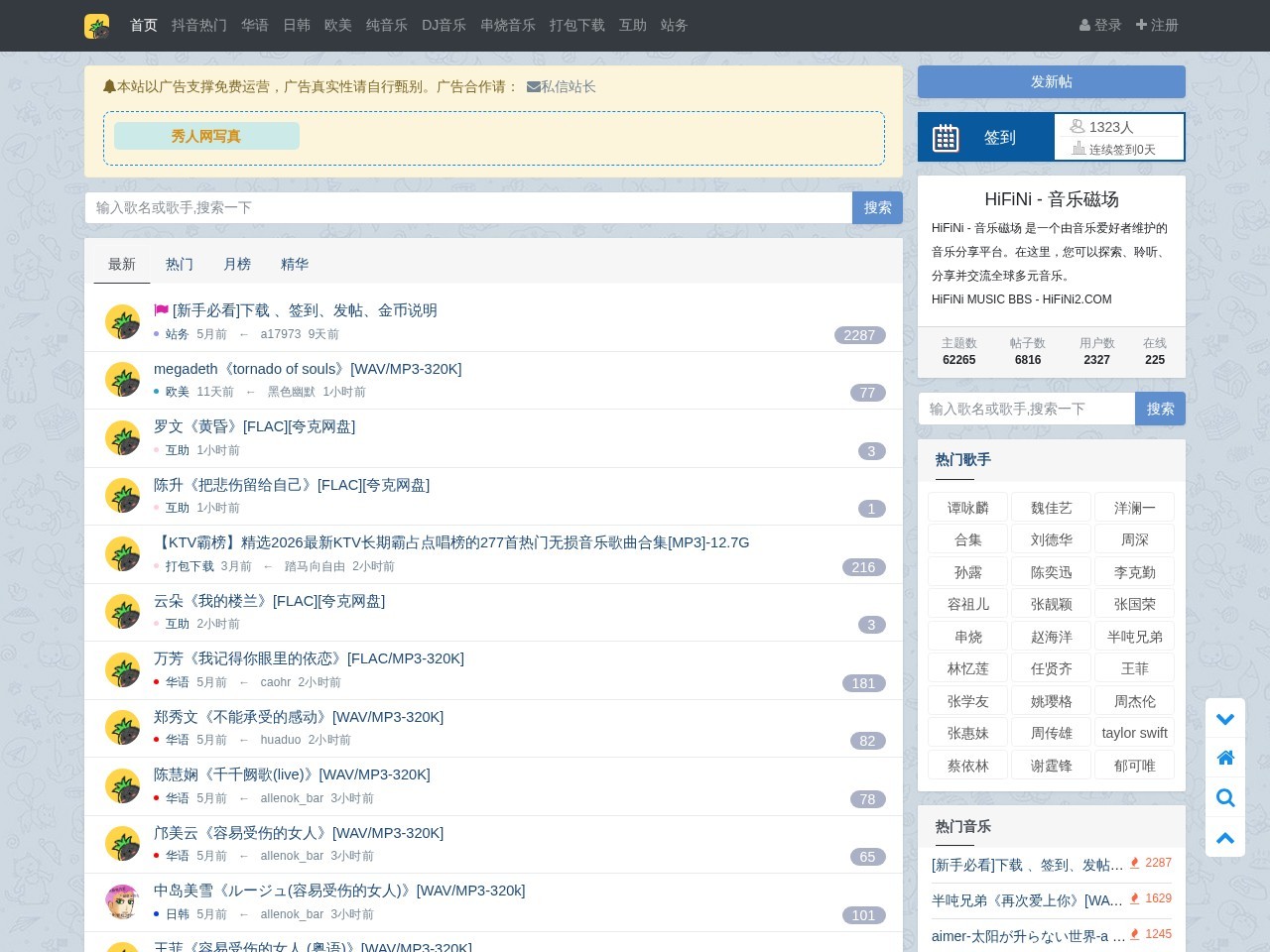Click the 1323人 sign-in count

tap(1110, 127)
